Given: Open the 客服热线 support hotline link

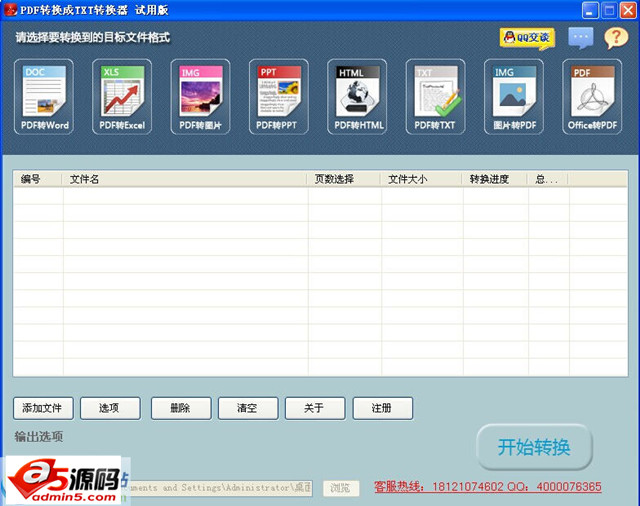Looking at the screenshot, I should [488, 487].
